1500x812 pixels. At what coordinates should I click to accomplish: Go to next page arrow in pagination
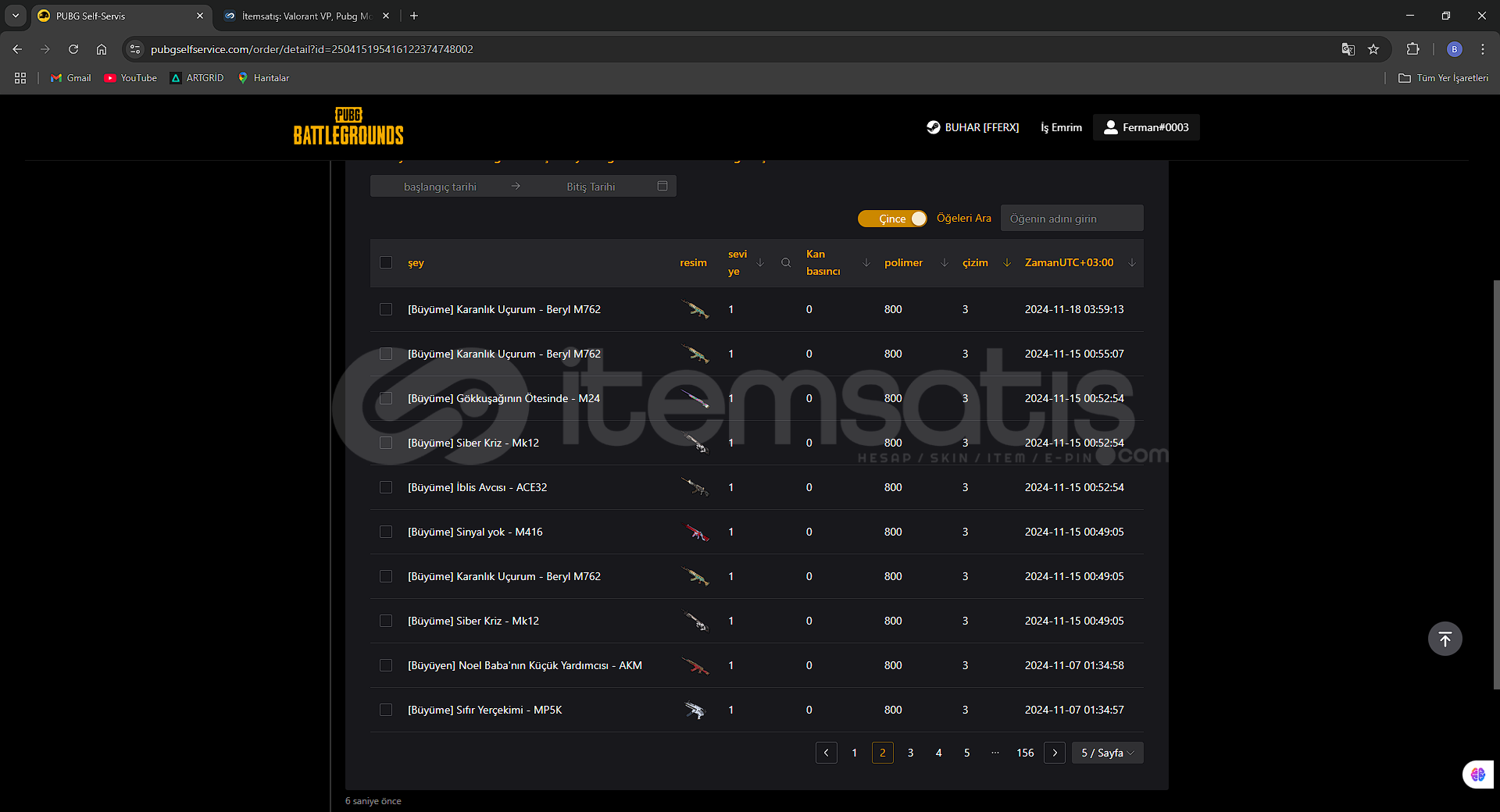point(1055,753)
